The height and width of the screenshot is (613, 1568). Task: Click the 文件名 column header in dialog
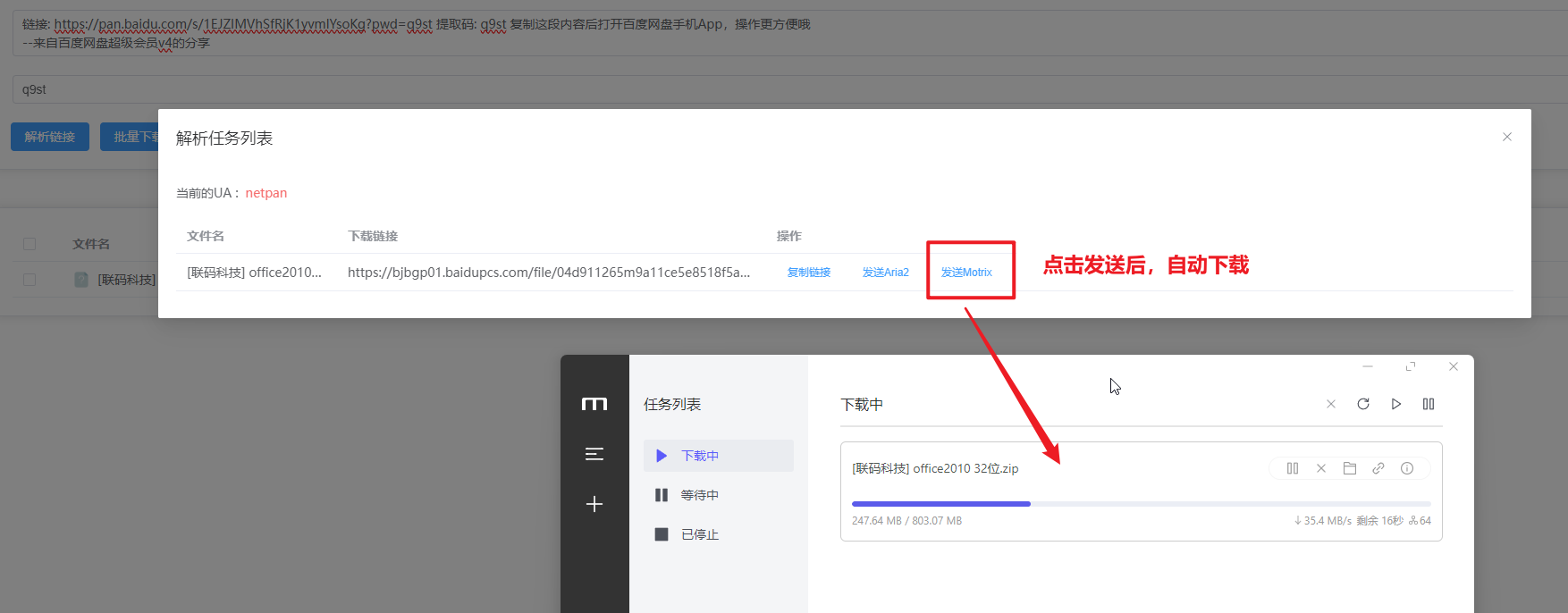pos(206,236)
